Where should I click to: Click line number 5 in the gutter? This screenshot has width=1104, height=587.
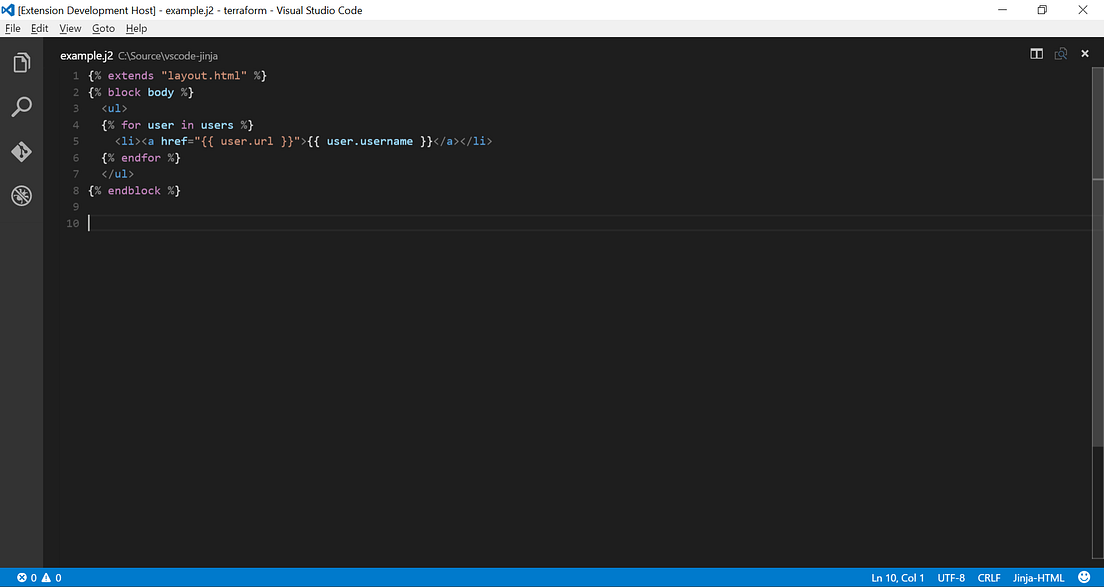(75, 141)
